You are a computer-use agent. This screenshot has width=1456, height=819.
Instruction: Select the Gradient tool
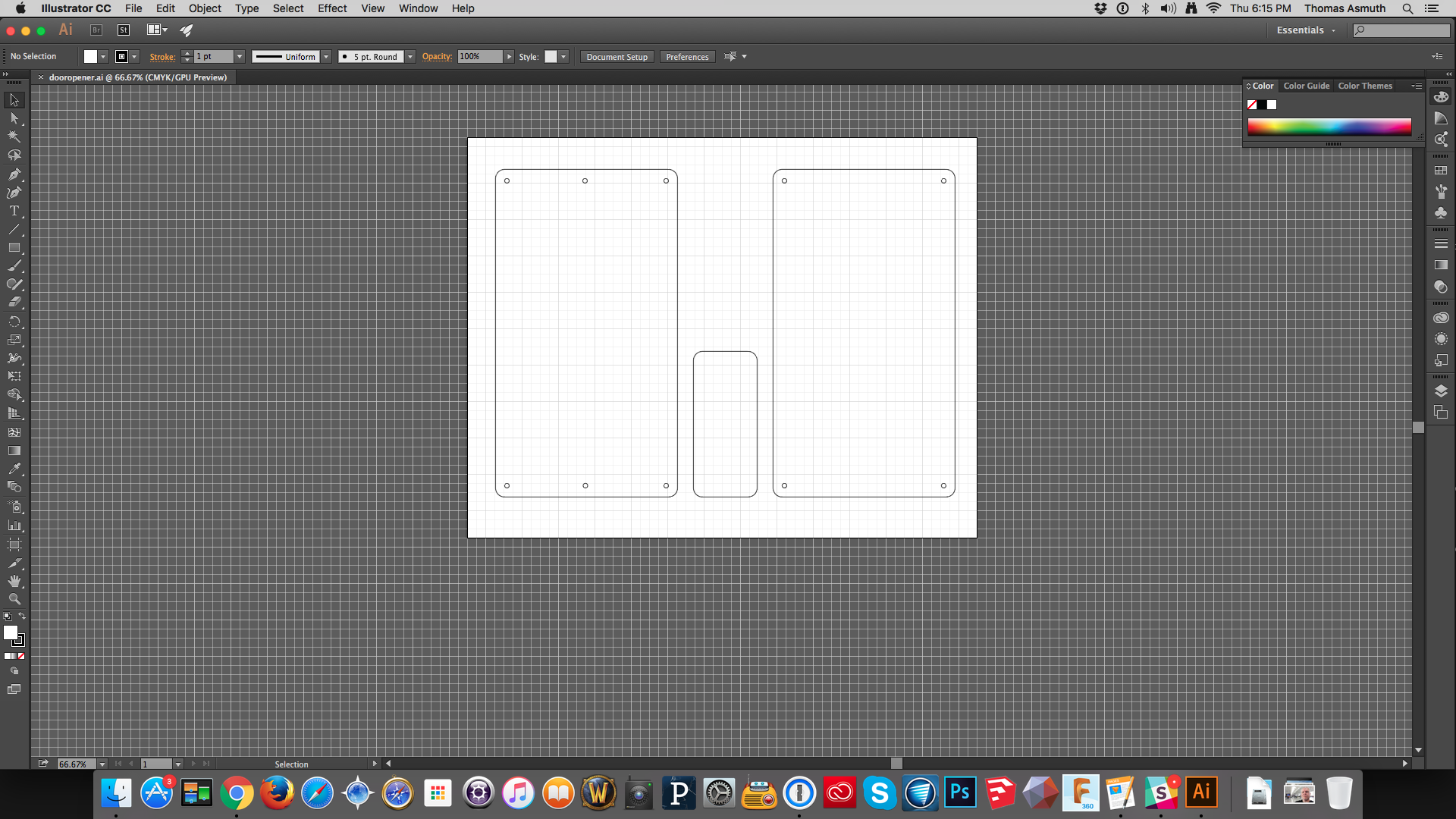[14, 450]
